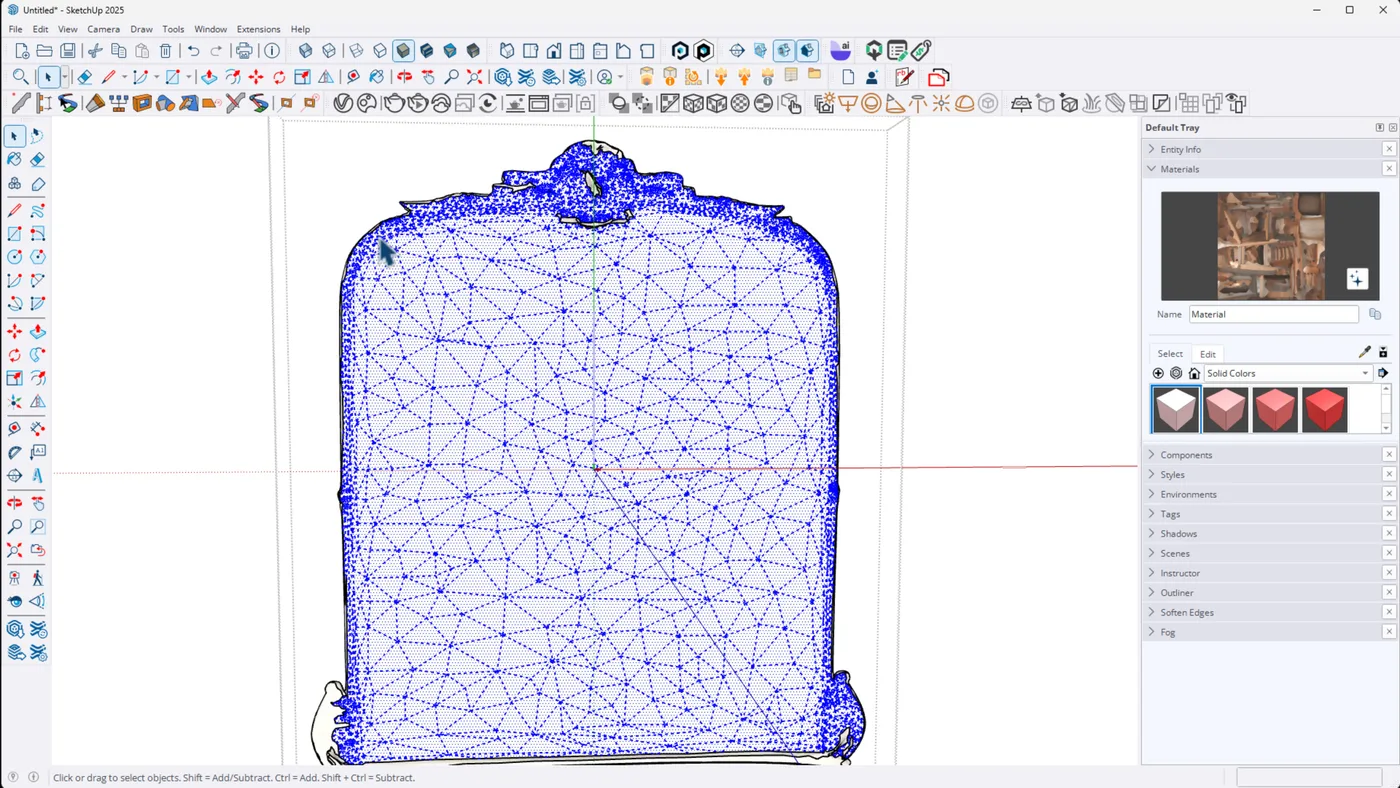
Task: Click the AI sparkle button on material preview
Action: [x=1356, y=279]
